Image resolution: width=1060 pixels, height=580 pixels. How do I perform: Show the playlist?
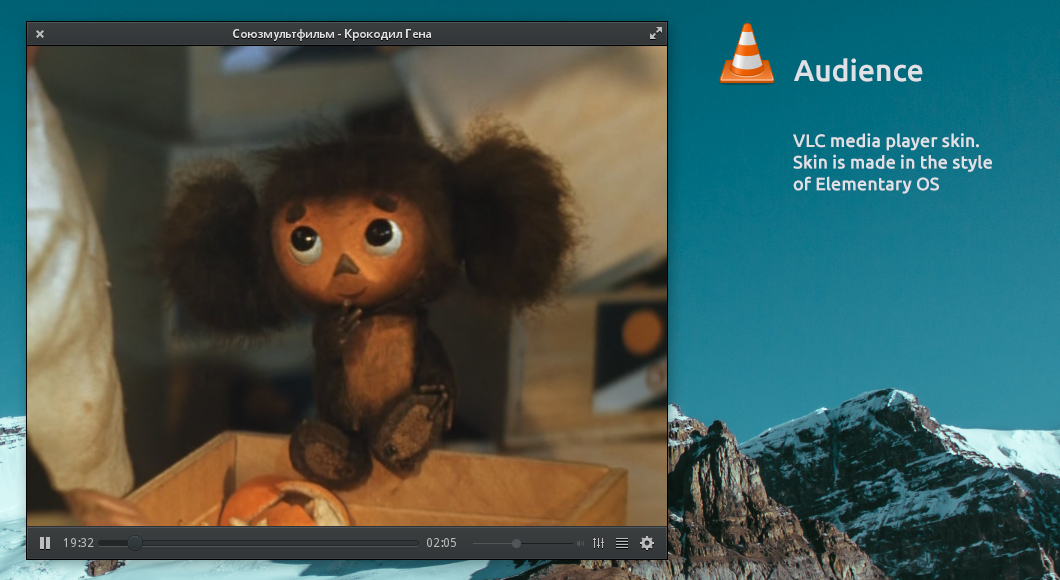pos(622,543)
